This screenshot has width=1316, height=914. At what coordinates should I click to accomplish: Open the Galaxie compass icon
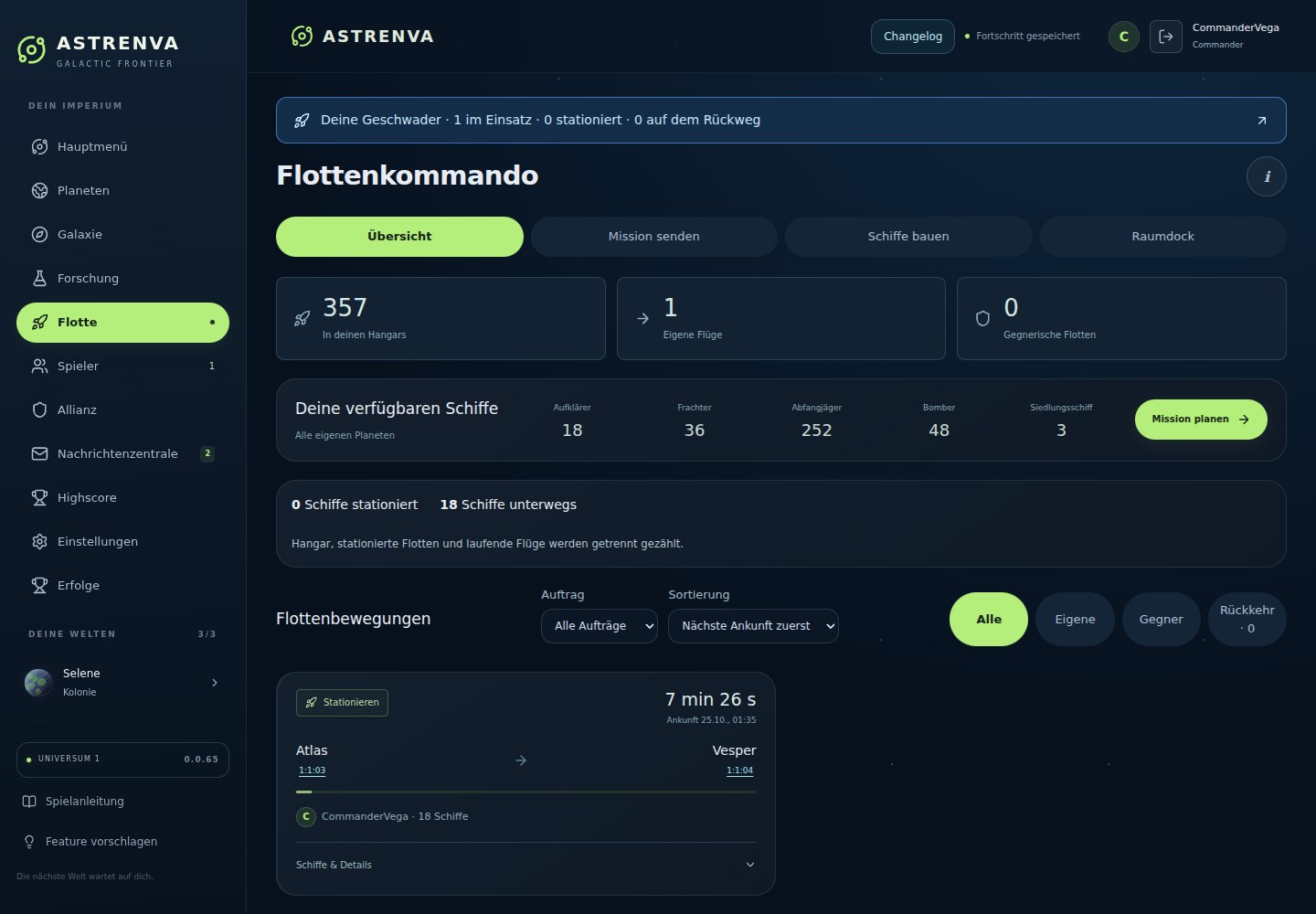tap(39, 234)
